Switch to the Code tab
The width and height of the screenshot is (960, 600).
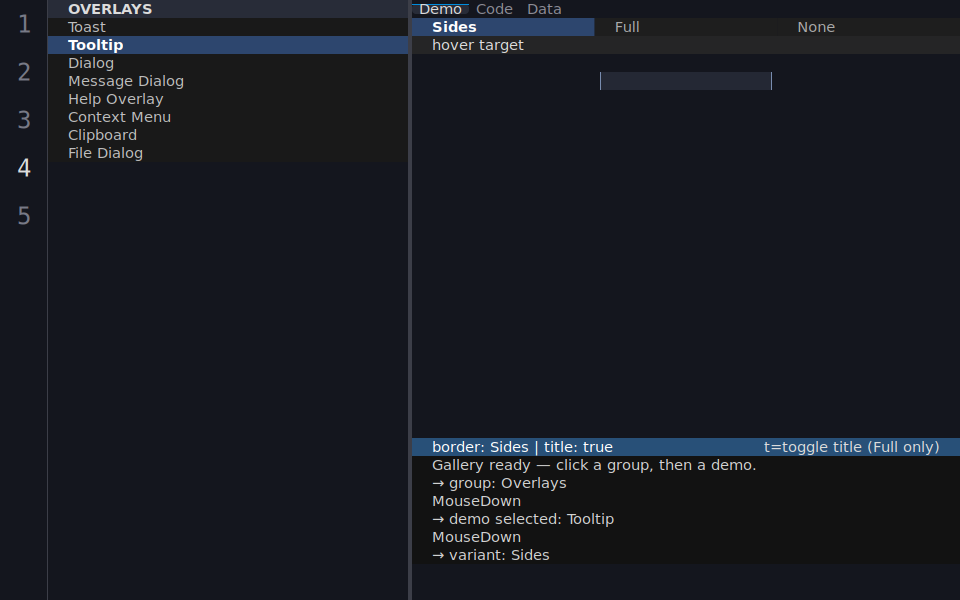(x=494, y=9)
